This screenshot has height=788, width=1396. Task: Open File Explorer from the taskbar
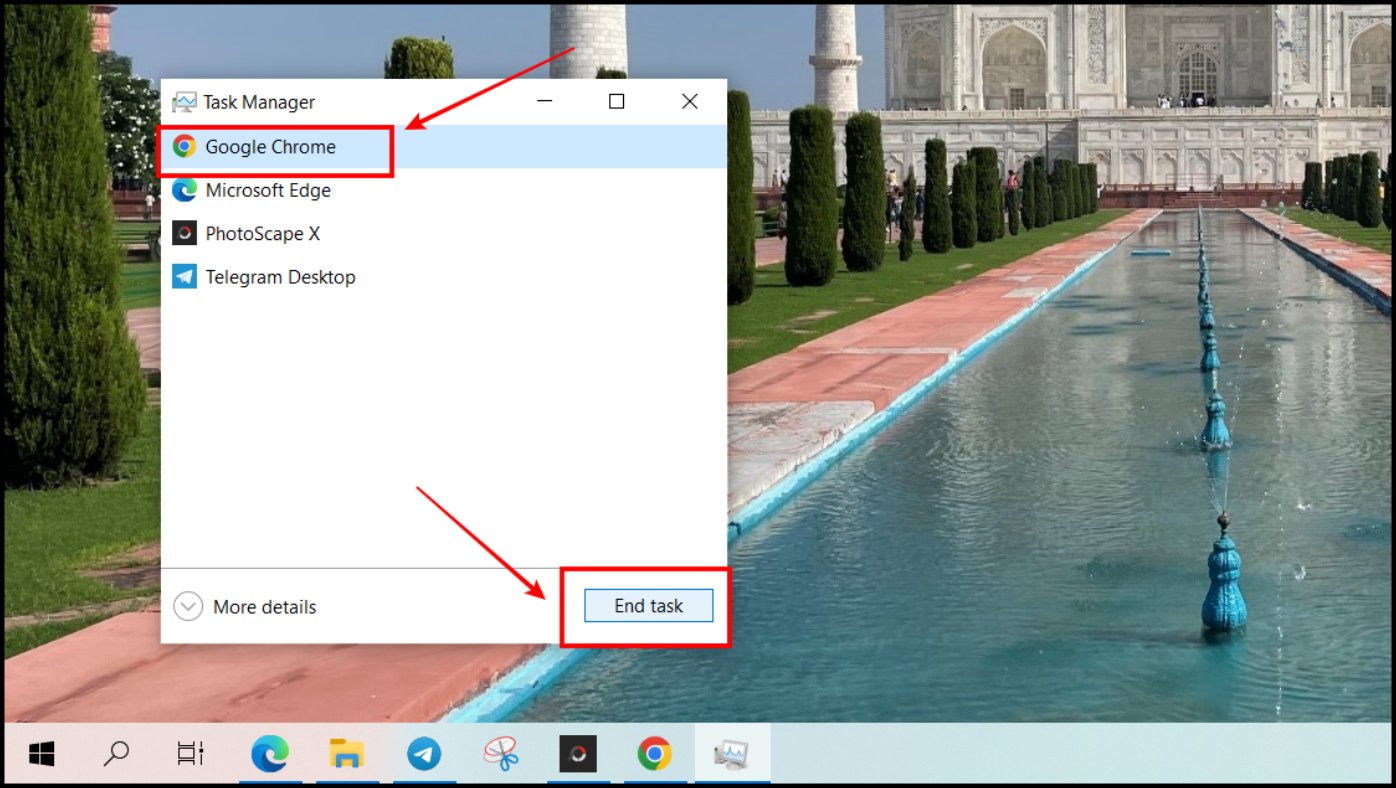pos(346,754)
